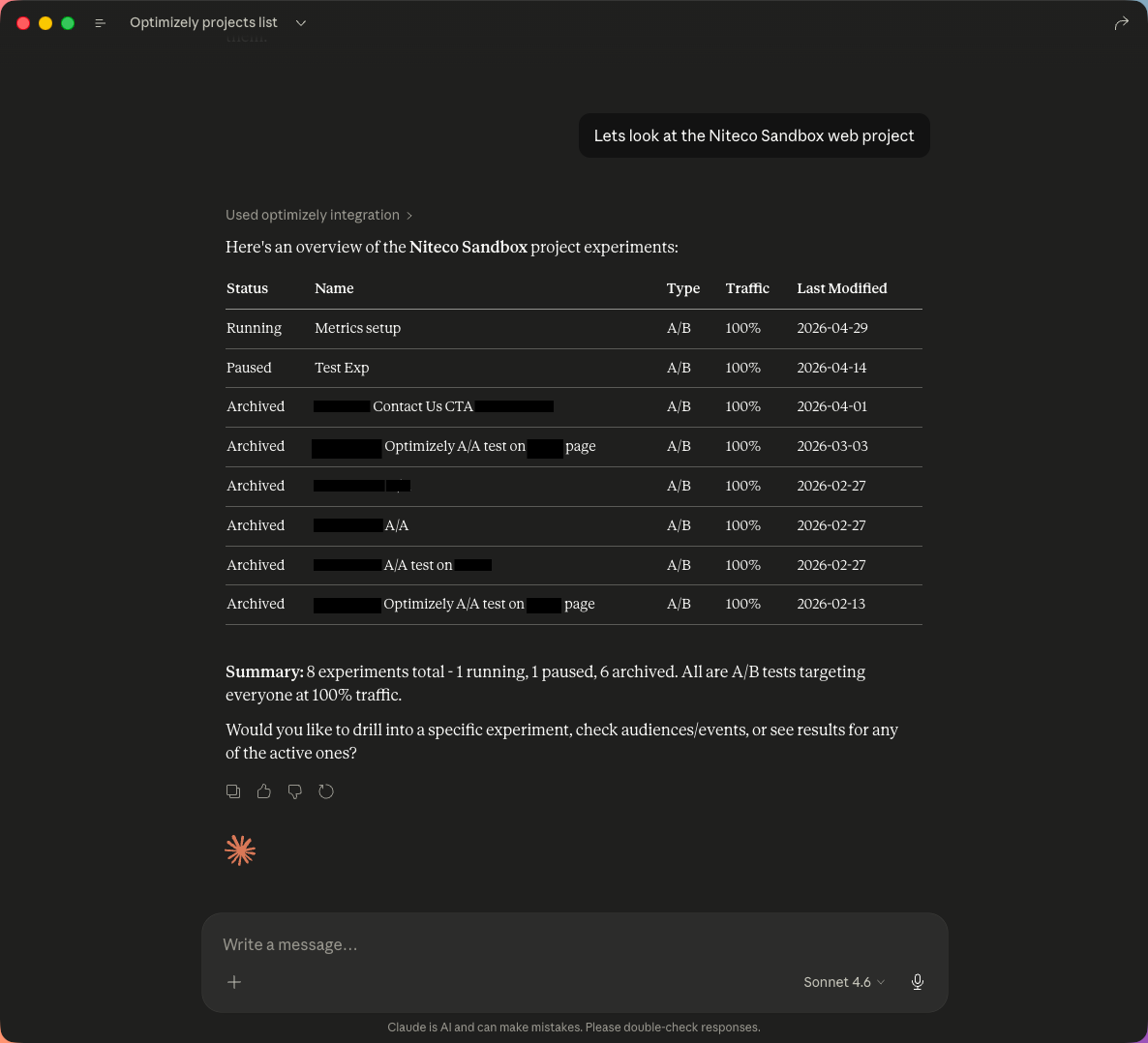Click the orange Claude starburst logo
Image resolution: width=1148 pixels, height=1043 pixels.
240,849
